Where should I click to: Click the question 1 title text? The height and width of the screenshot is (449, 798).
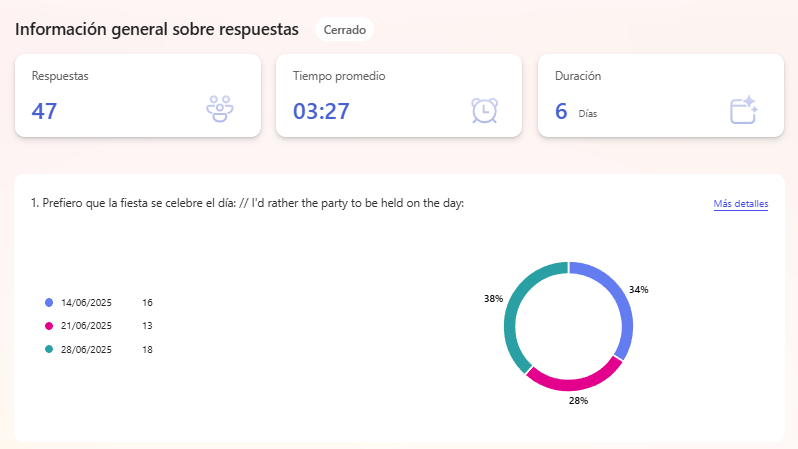pyautogui.click(x=247, y=203)
